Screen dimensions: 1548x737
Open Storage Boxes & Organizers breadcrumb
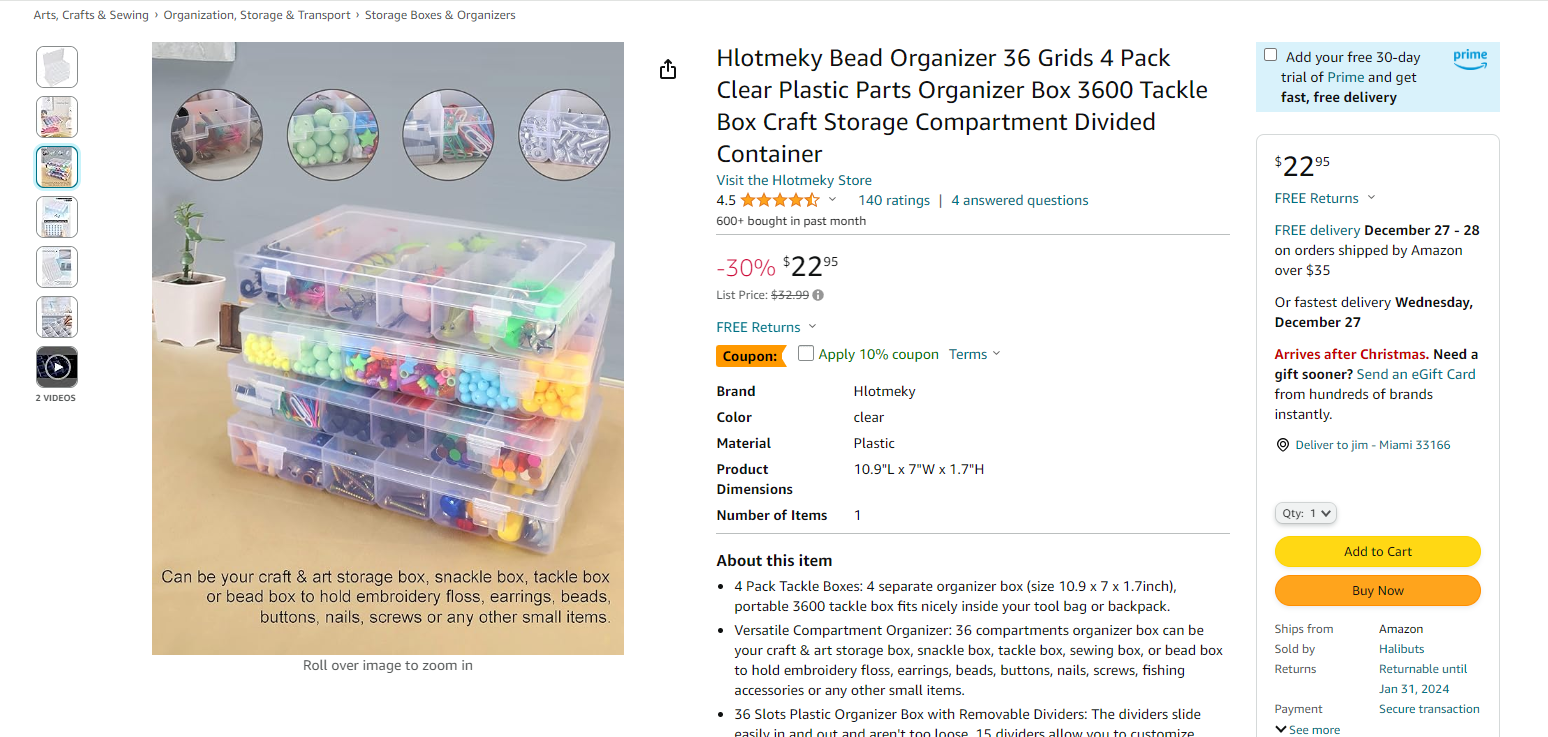[440, 15]
